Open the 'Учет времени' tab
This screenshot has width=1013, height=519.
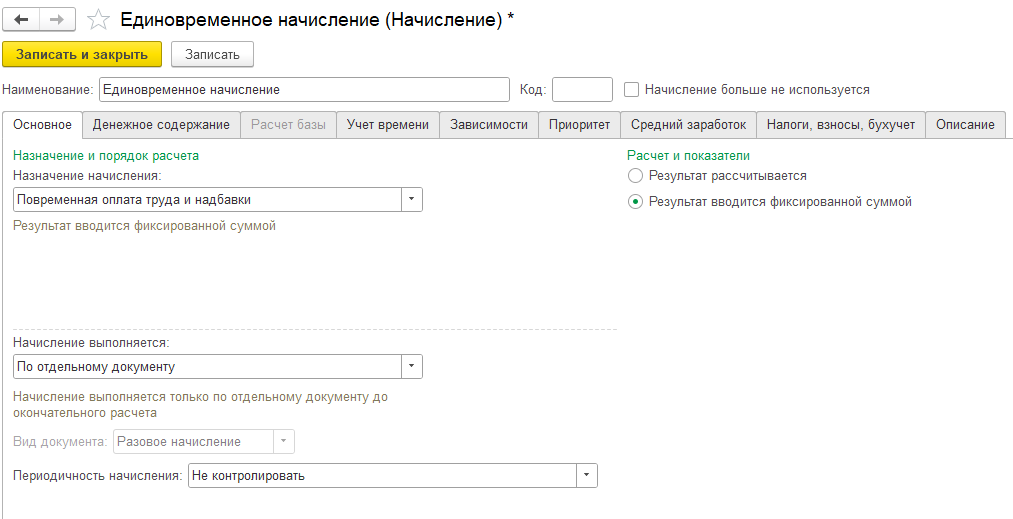click(388, 125)
